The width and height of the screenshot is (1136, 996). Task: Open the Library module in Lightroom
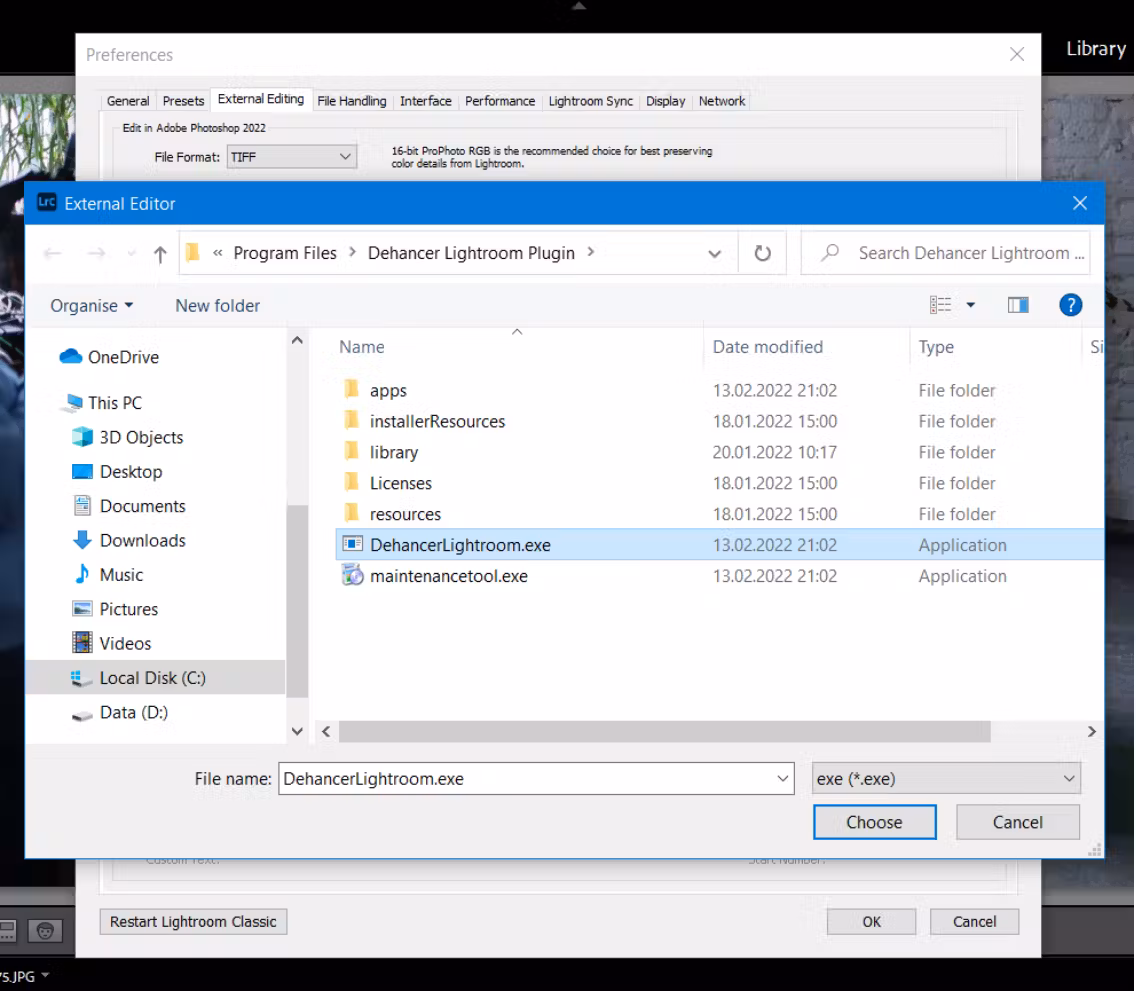coord(1095,49)
